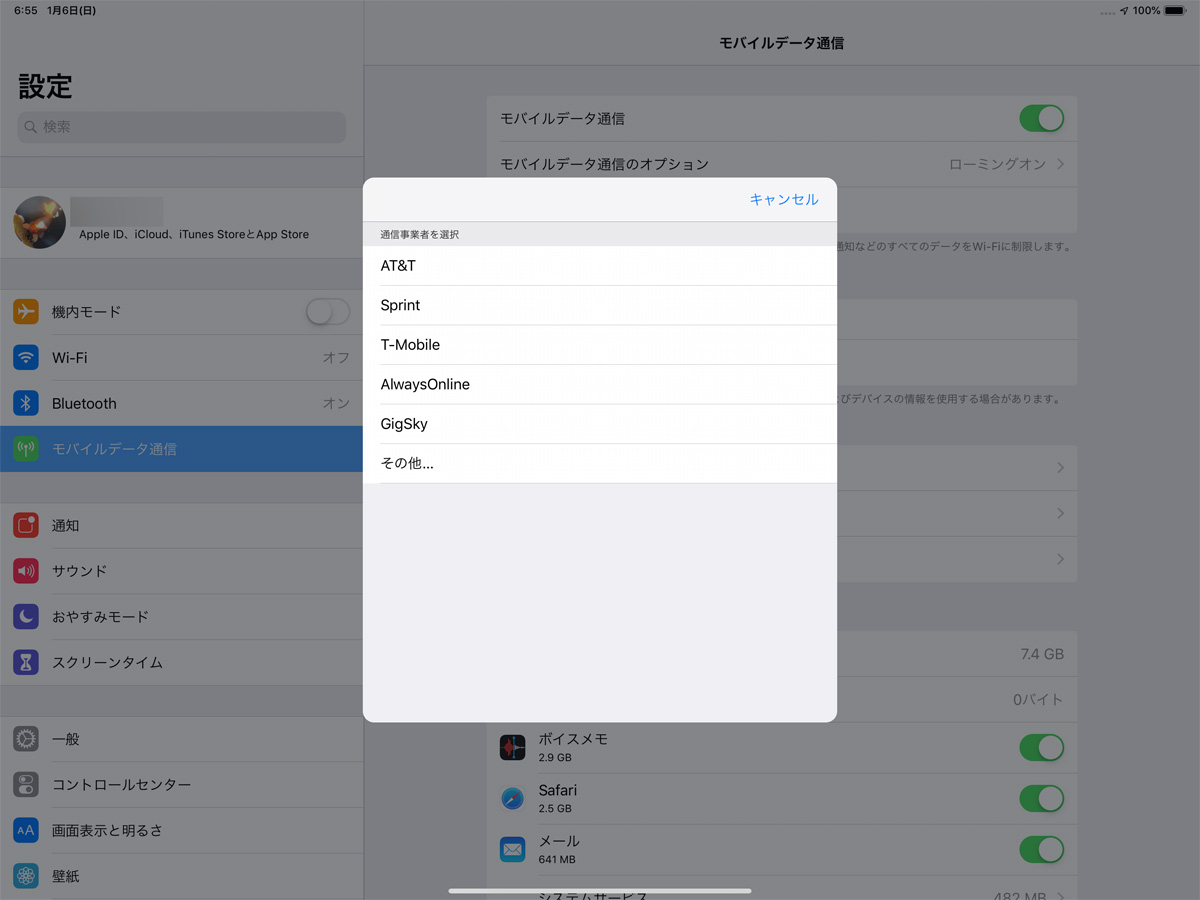Open スクリーンタイム settings
Screen dimensions: 1200x900
(x=181, y=662)
